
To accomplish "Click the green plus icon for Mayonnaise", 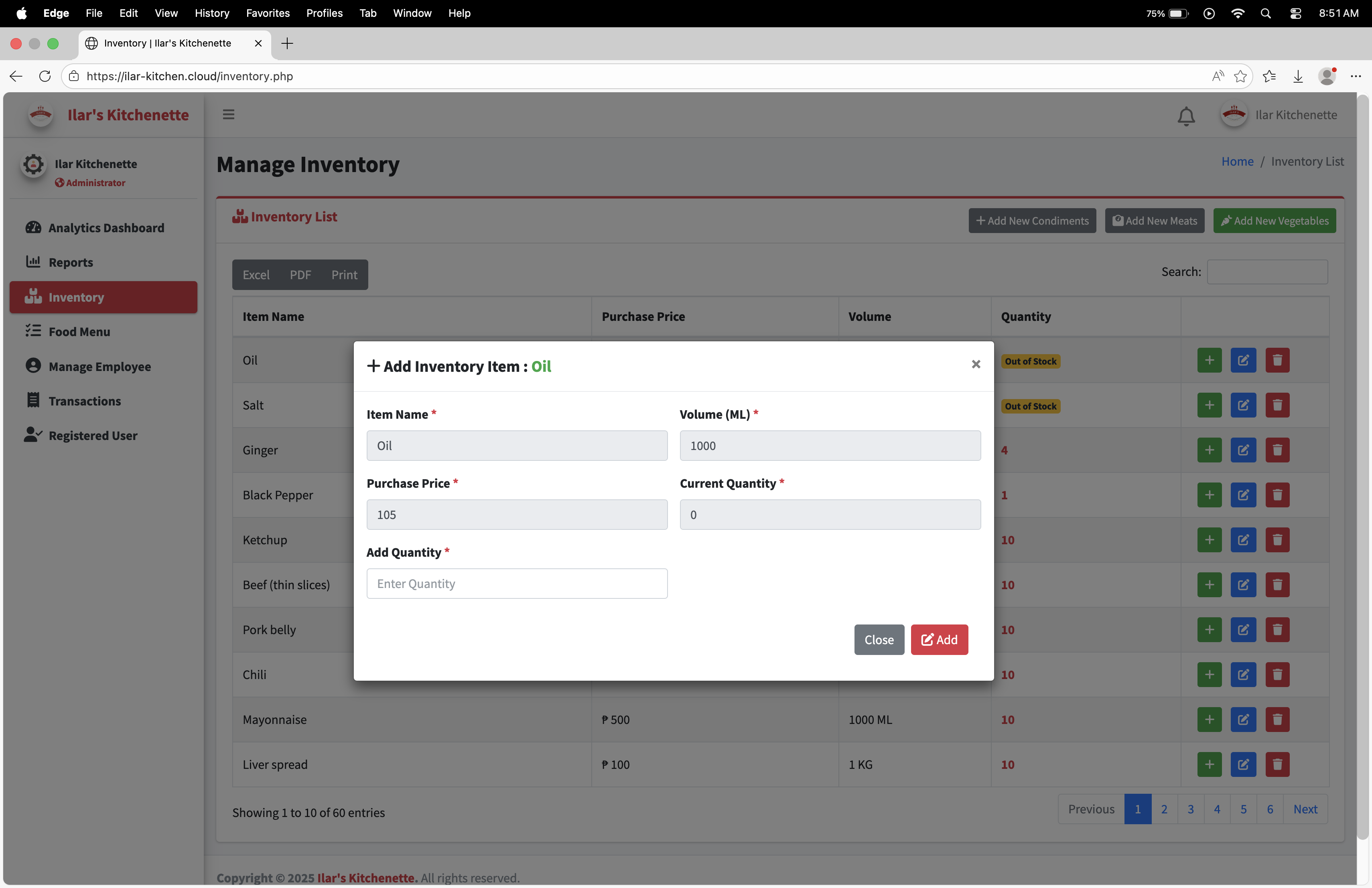I will (x=1209, y=719).
